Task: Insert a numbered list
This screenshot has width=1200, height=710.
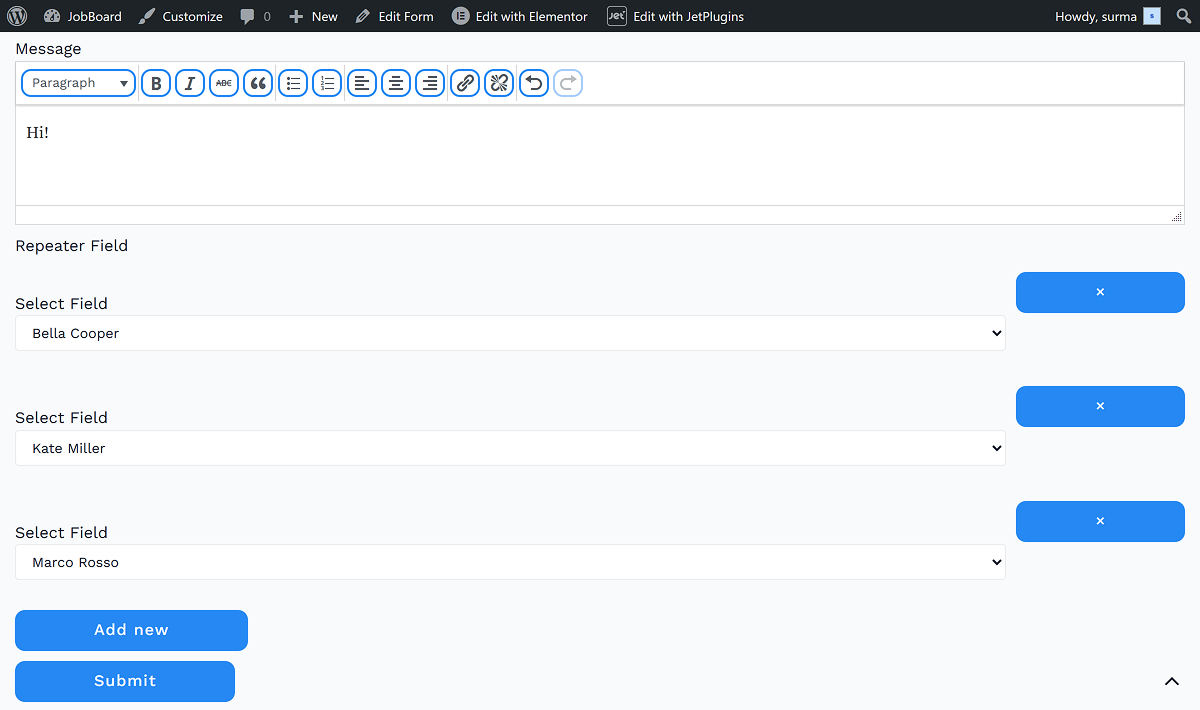Action: (x=327, y=83)
